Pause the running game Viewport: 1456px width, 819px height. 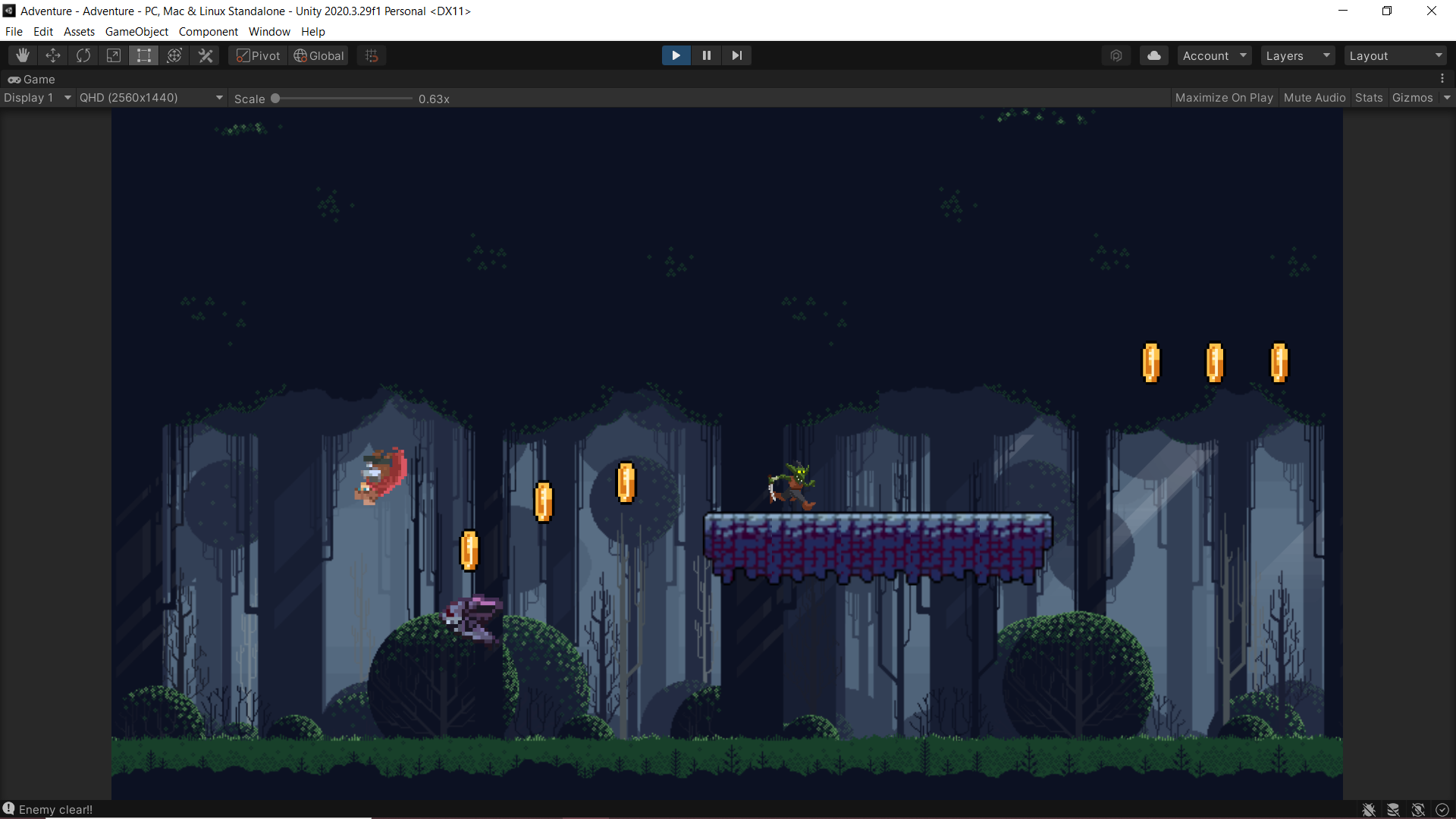pyautogui.click(x=706, y=55)
